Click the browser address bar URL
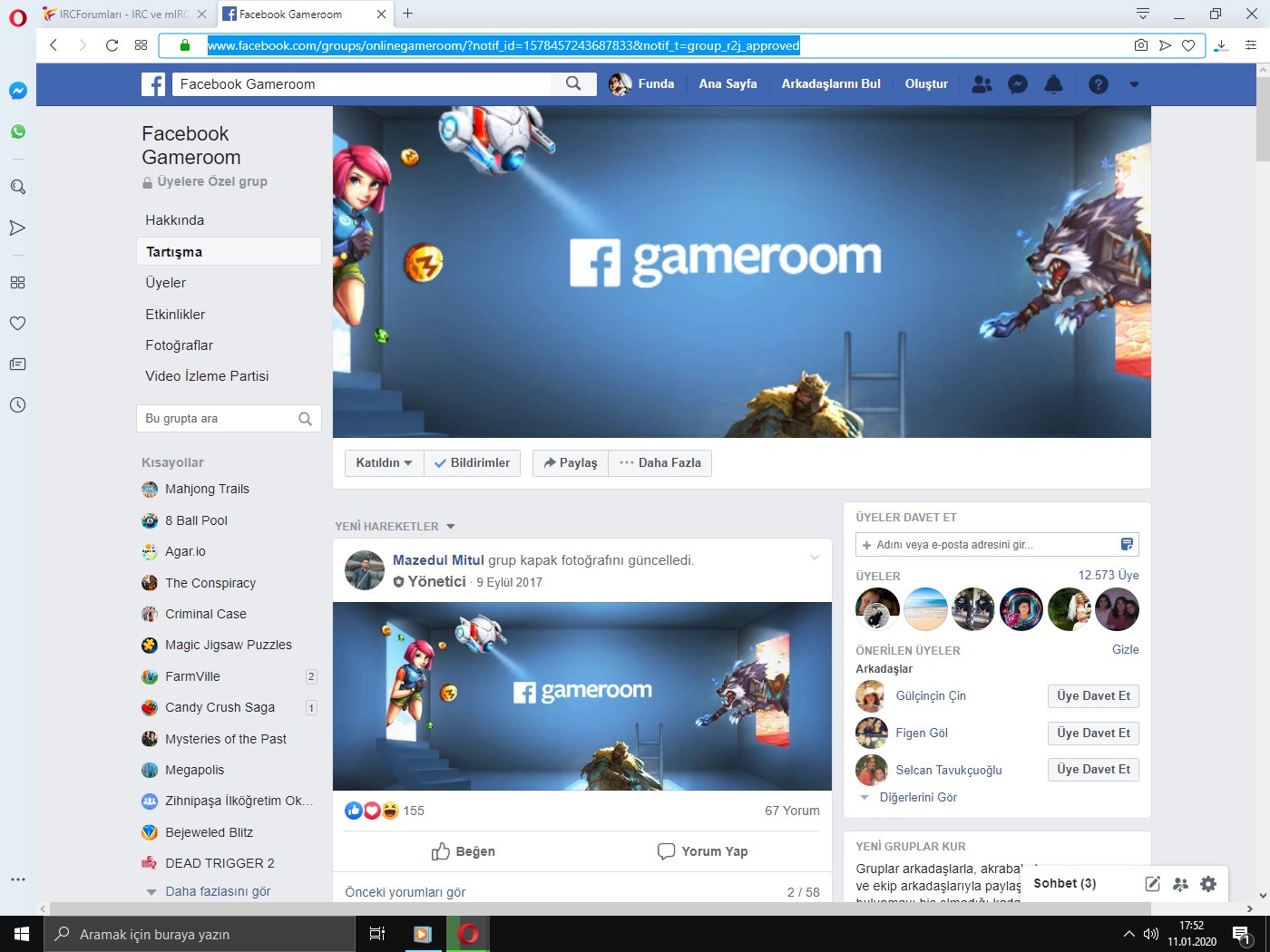 coord(503,45)
